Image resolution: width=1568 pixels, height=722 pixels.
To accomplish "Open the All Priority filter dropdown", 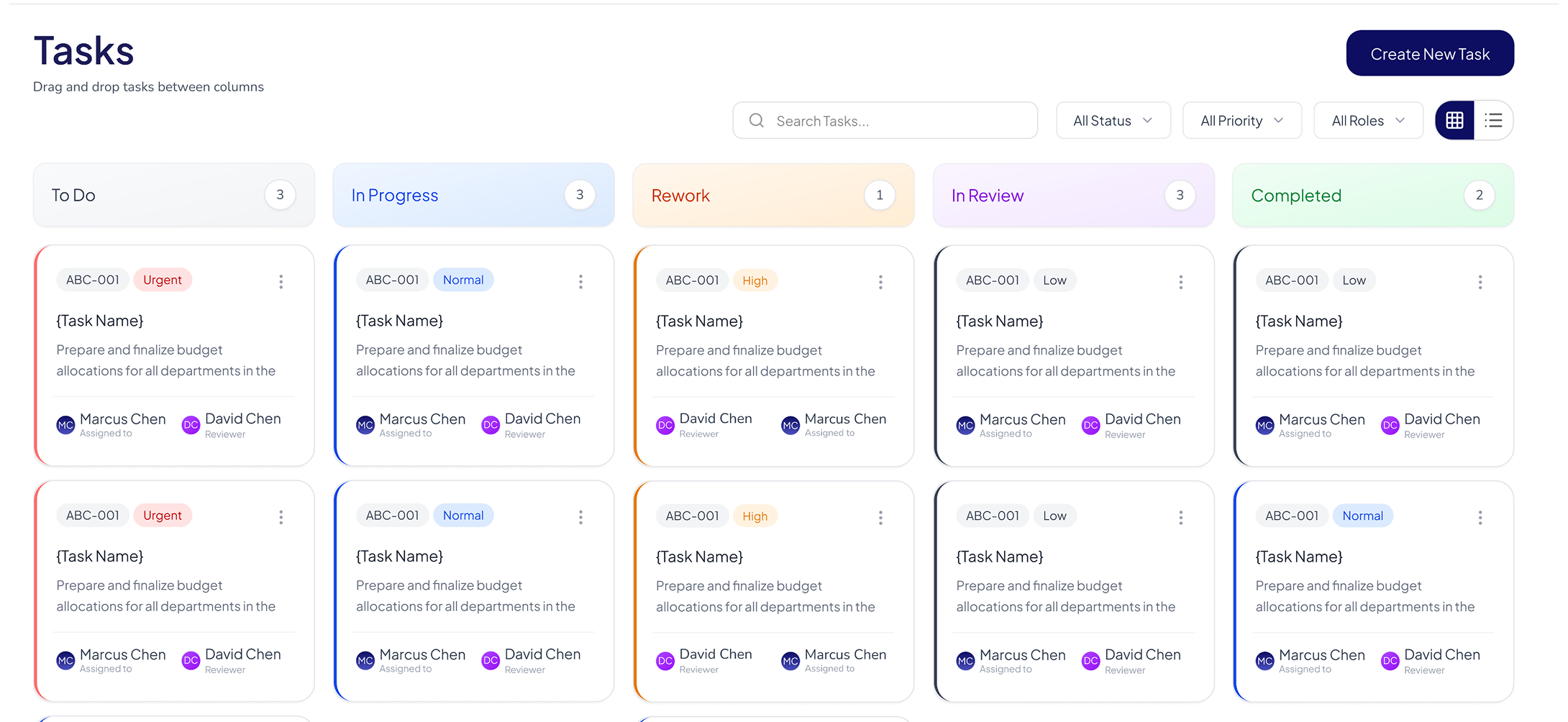I will [1241, 120].
